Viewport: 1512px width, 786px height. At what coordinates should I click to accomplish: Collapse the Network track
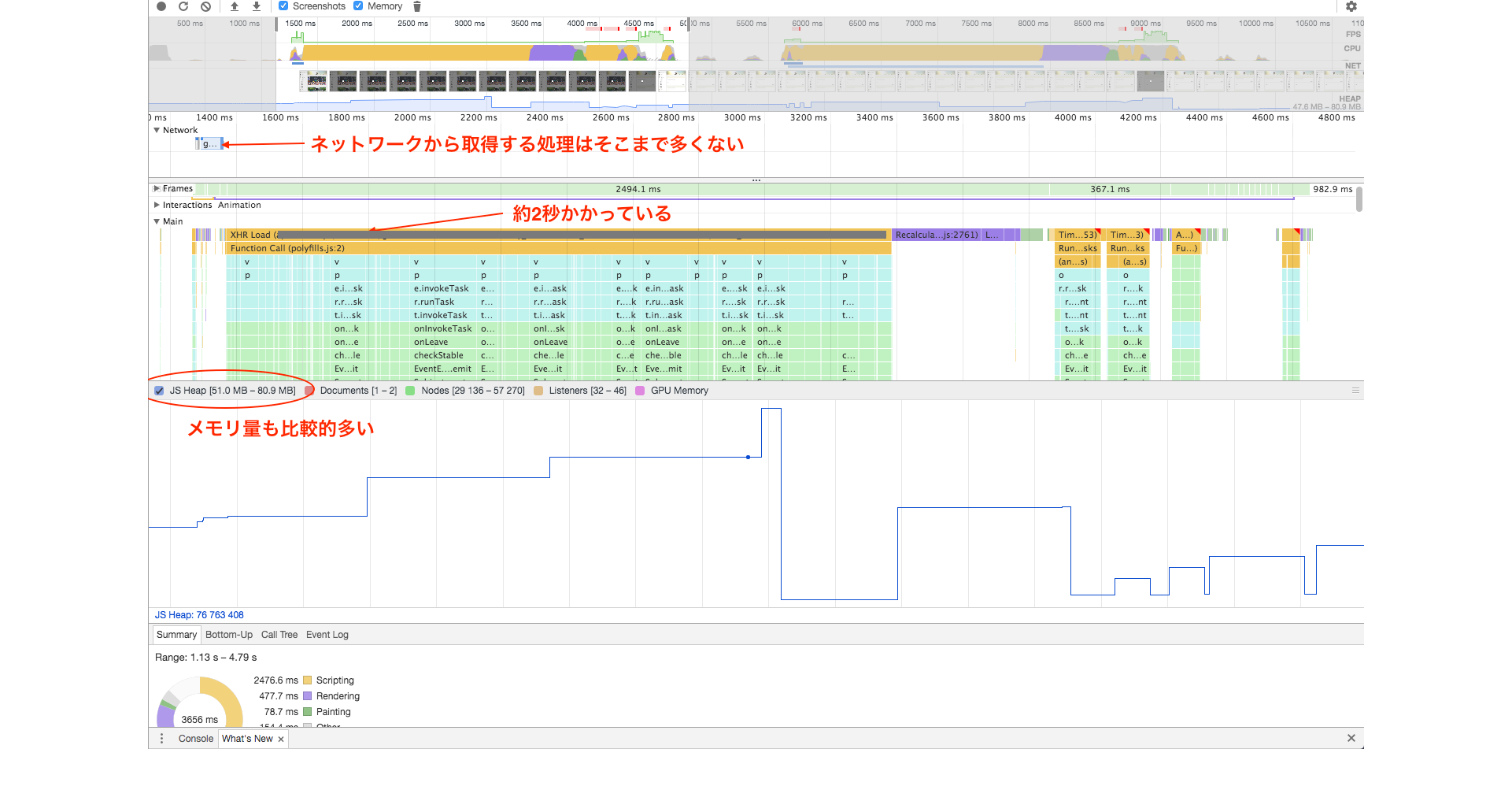pos(157,130)
